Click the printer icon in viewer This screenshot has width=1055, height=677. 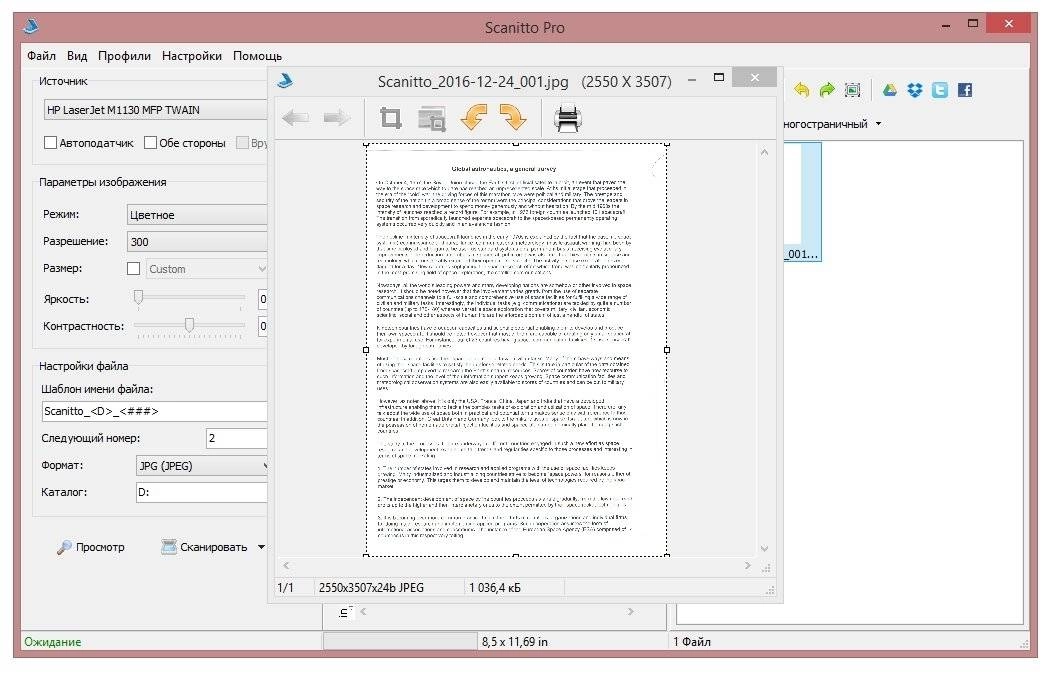click(x=567, y=118)
